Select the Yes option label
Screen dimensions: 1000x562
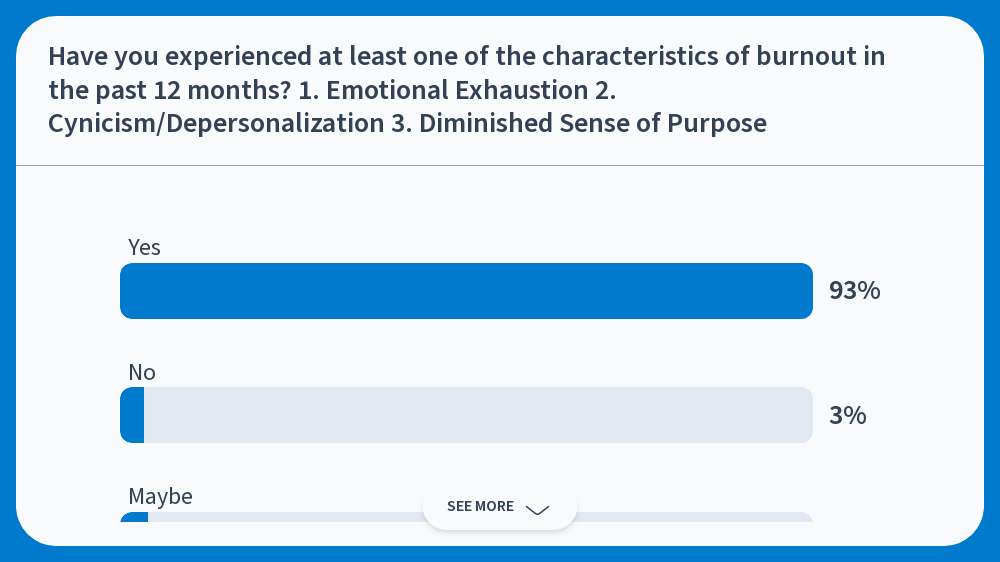click(x=144, y=247)
